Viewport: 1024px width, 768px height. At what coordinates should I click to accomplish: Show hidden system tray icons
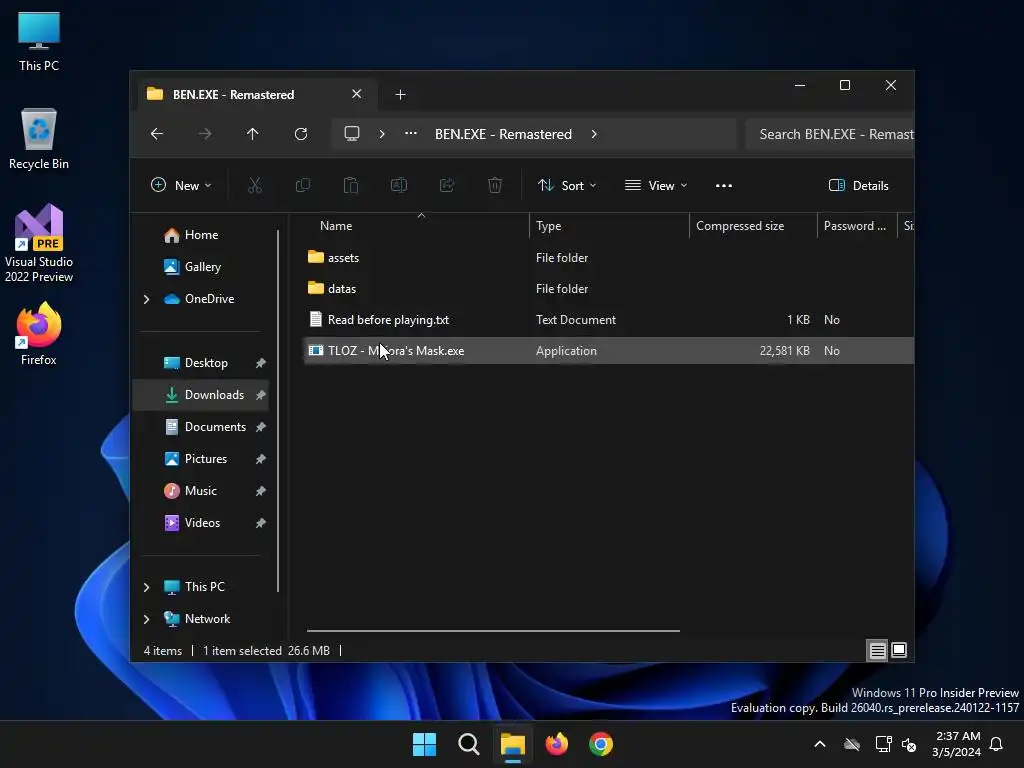(x=820, y=744)
